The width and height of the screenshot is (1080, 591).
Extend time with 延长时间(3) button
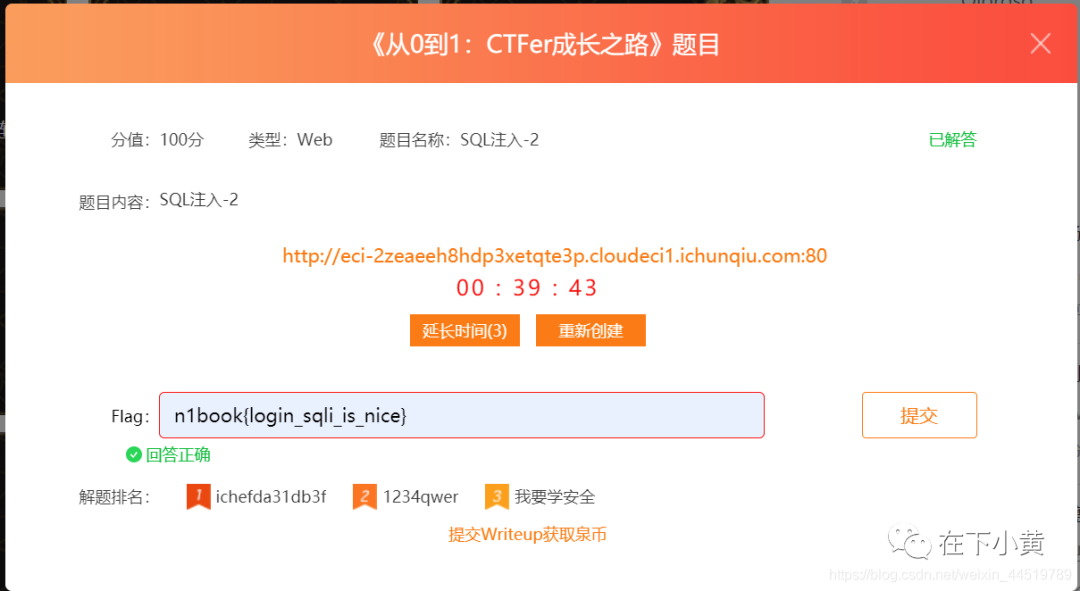point(465,331)
